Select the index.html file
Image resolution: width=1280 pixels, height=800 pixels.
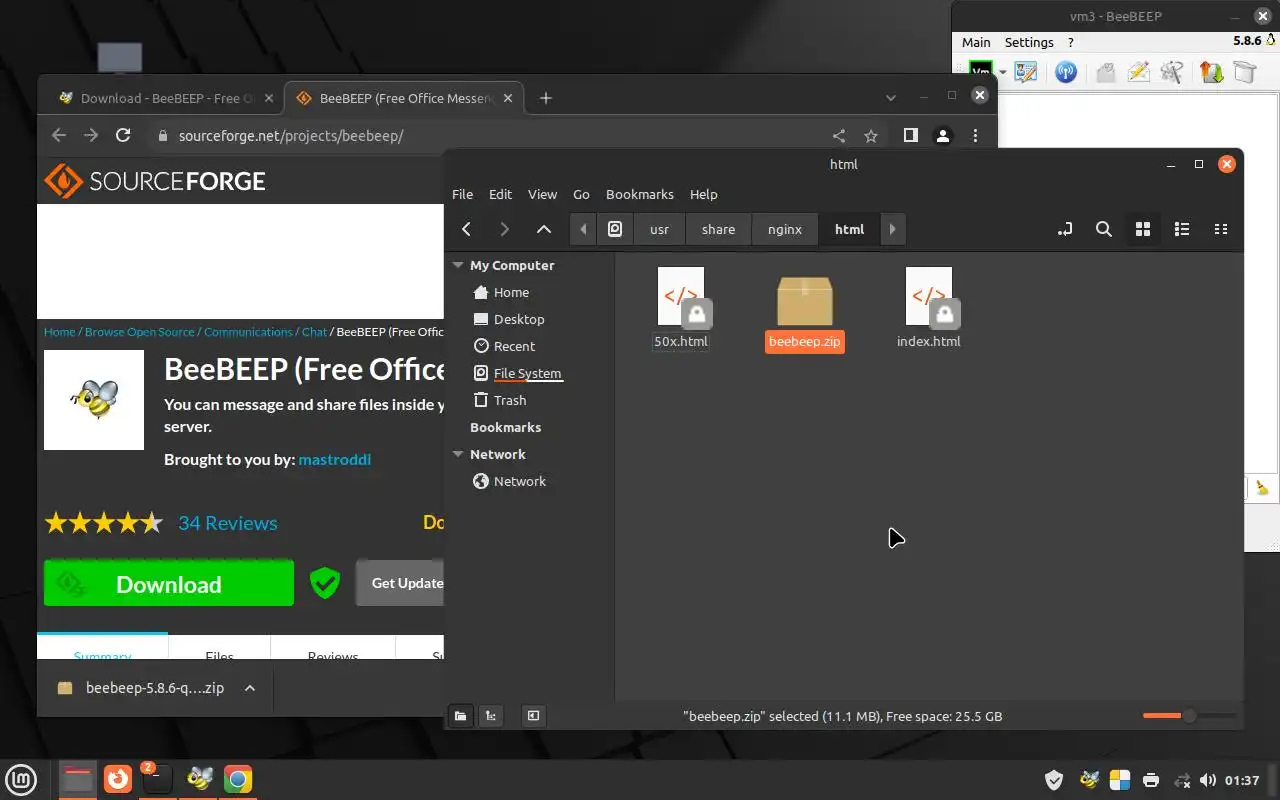click(928, 308)
